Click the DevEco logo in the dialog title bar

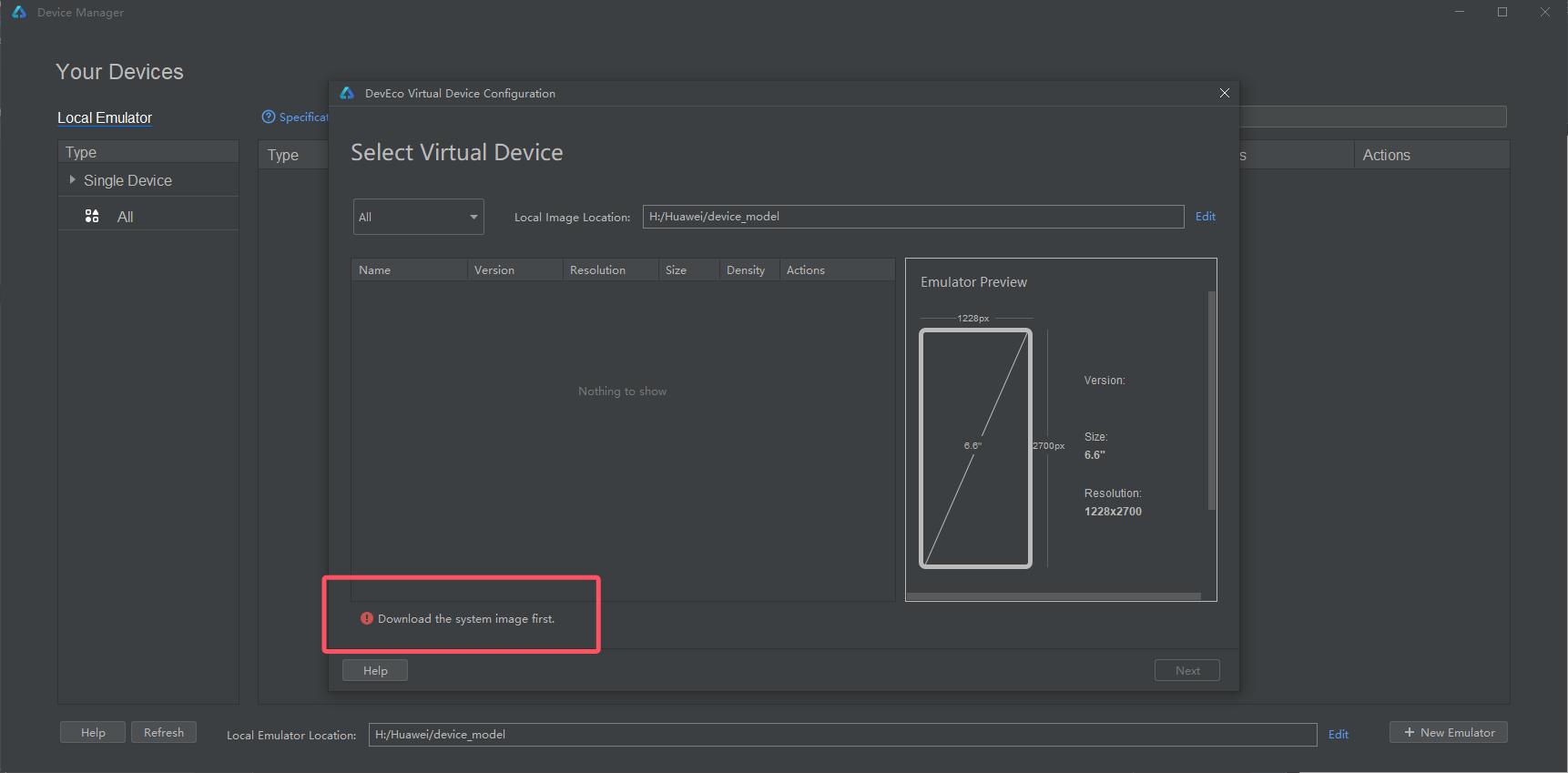point(347,93)
